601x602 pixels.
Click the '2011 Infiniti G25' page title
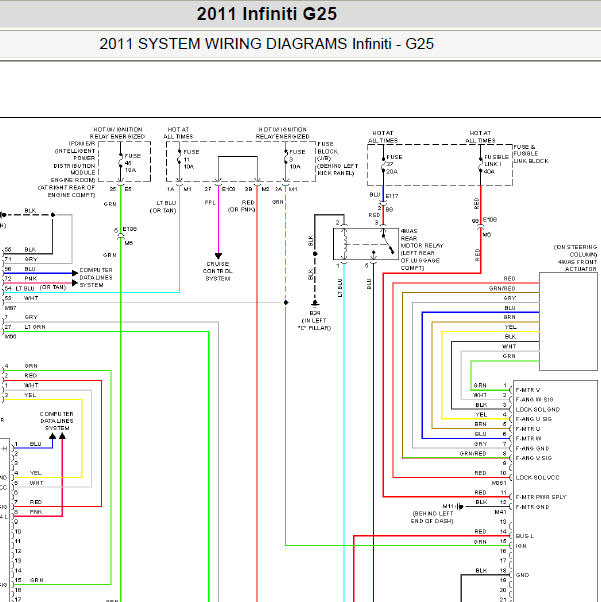(267, 14)
